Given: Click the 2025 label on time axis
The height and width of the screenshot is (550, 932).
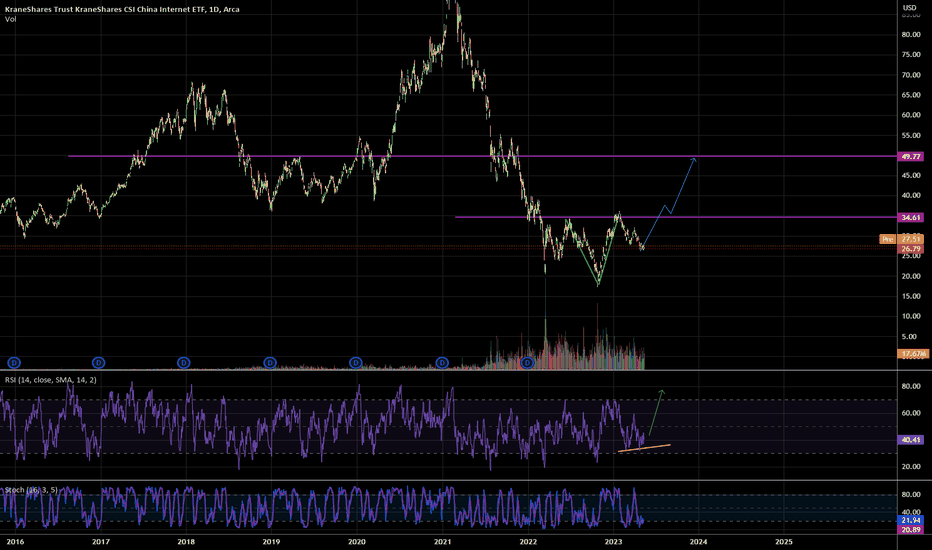Looking at the screenshot, I should pyautogui.click(x=784, y=542).
